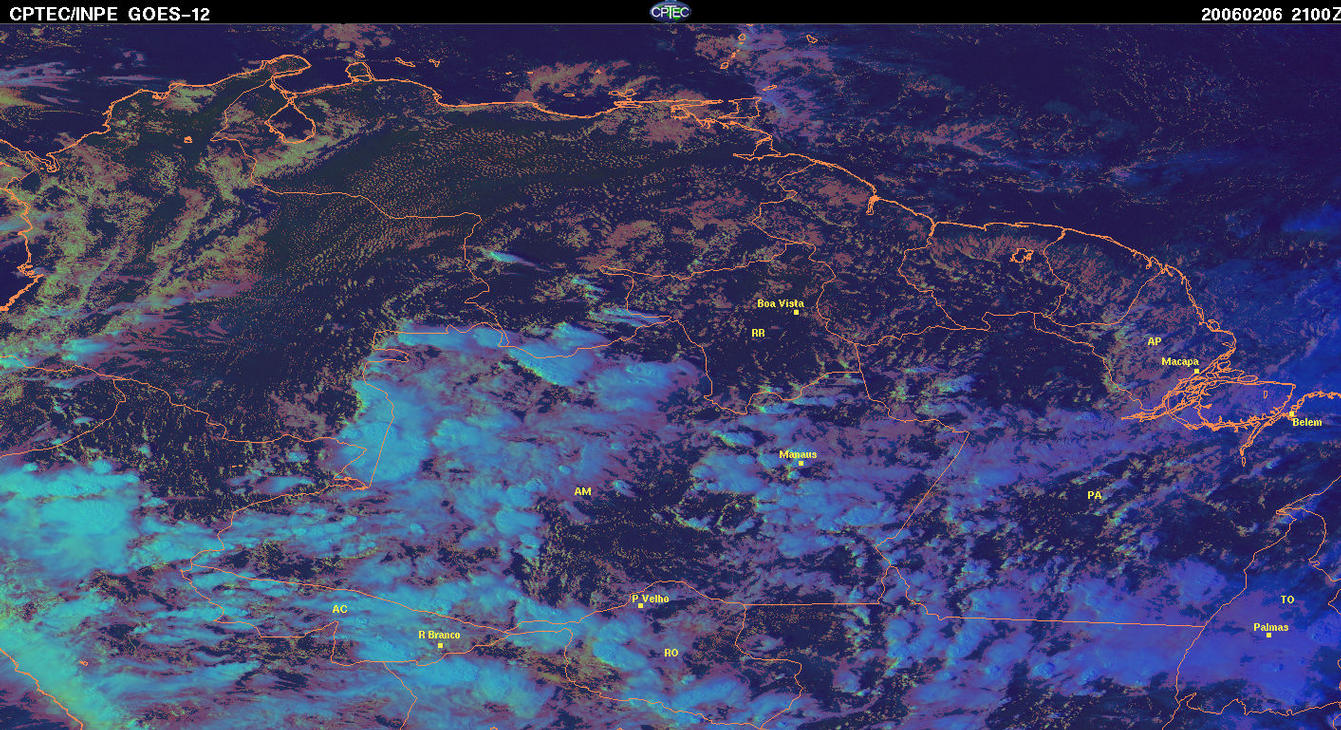This screenshot has height=730, width=1341.
Task: Click the Macapa city label
Action: 1180,361
